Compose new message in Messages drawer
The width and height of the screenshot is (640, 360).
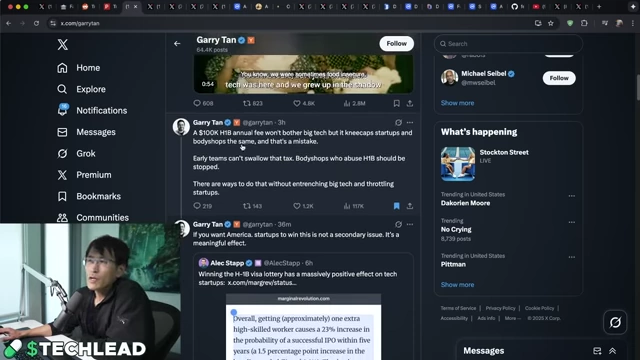597,351
